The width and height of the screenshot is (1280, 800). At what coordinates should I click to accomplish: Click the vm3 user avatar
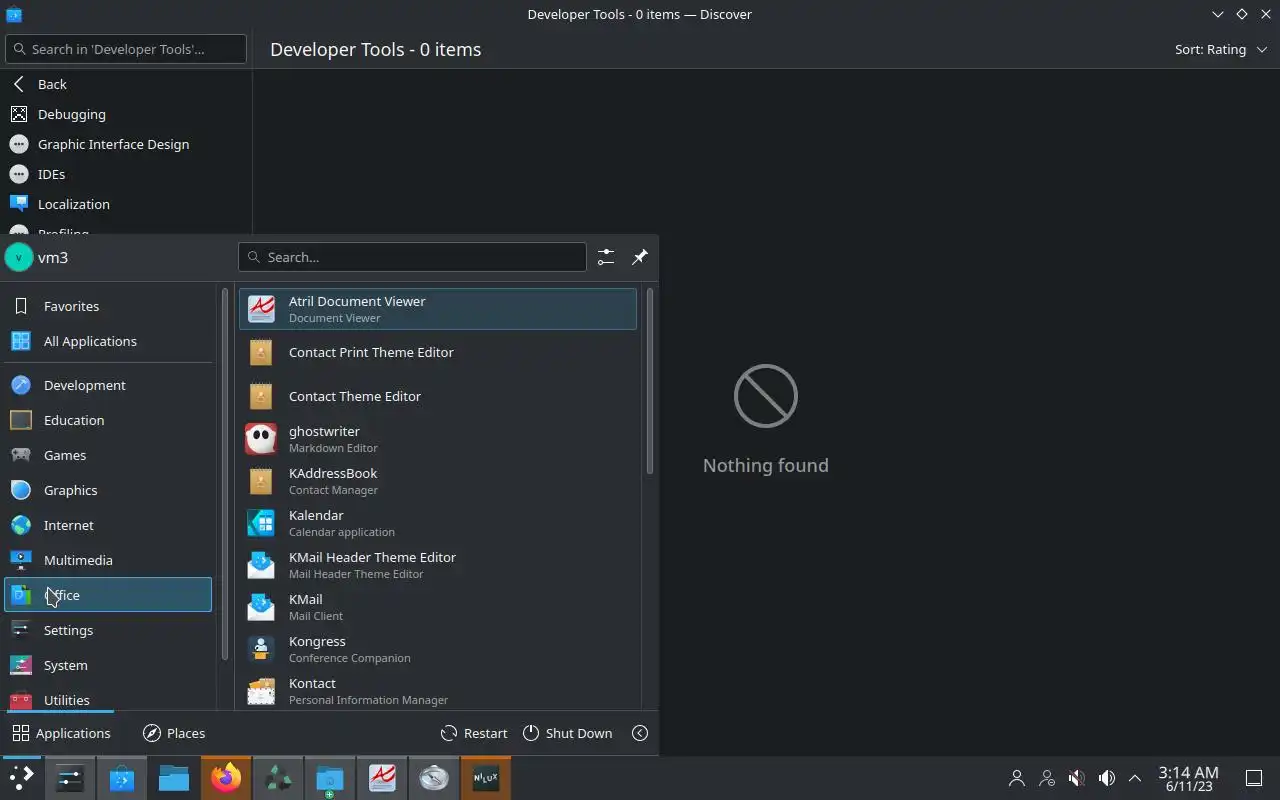(x=19, y=257)
